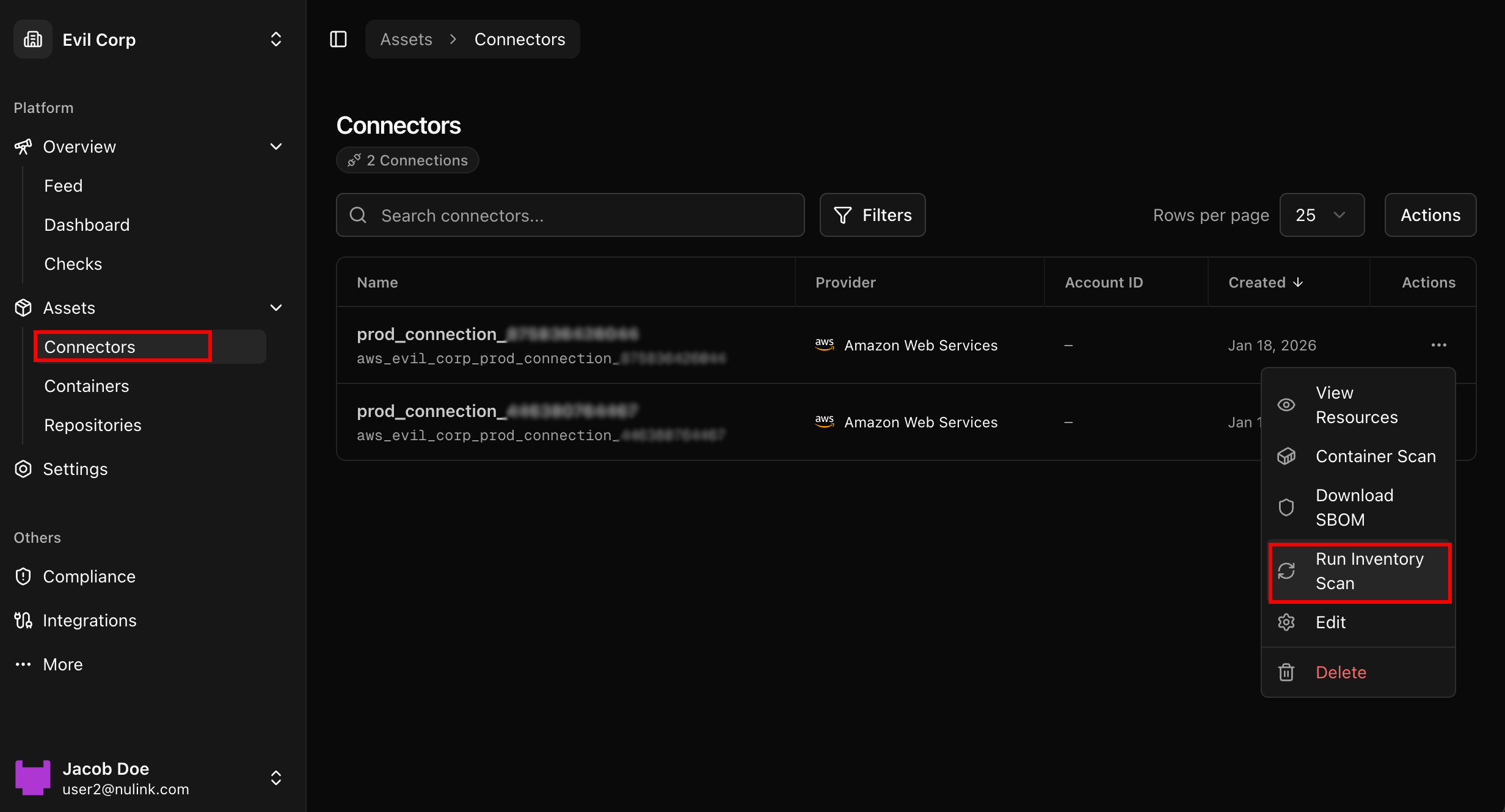Open the Evil Corp organization switcher
The image size is (1505, 812).
(276, 40)
